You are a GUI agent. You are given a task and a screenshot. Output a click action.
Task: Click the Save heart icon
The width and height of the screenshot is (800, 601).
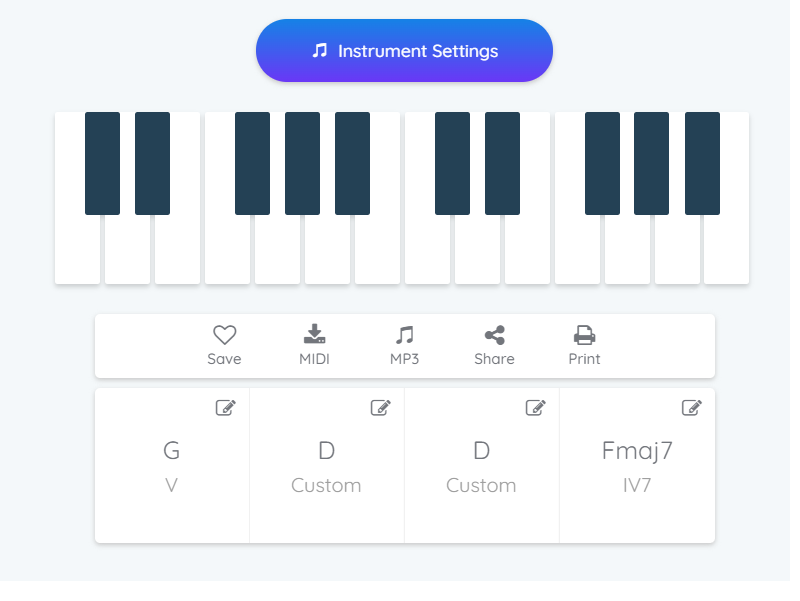coord(224,335)
